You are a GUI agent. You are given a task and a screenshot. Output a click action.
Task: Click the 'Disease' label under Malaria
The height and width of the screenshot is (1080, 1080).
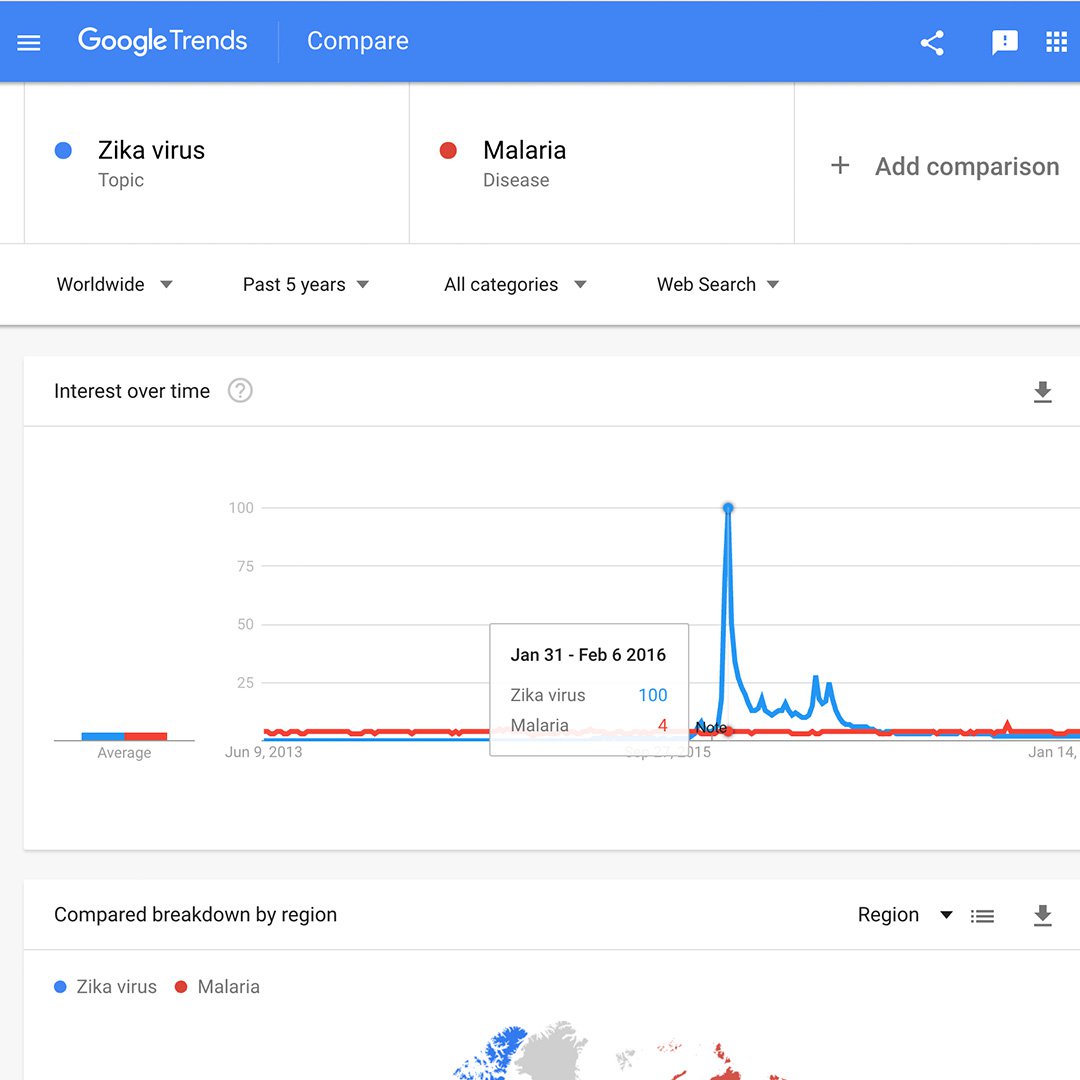point(516,180)
